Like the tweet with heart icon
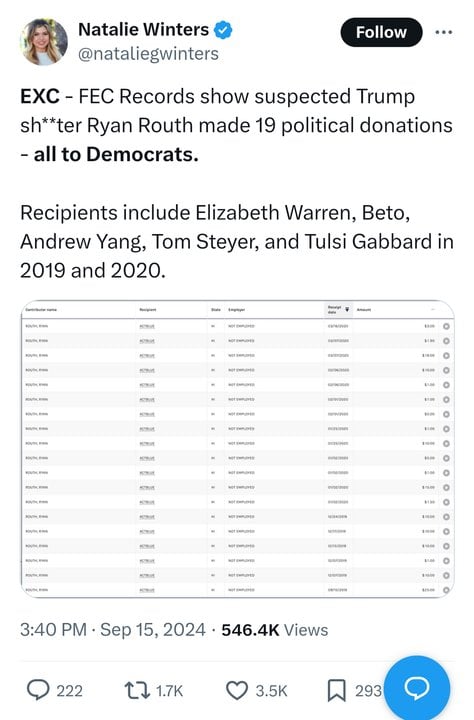This screenshot has height=720, width=474. click(237, 690)
